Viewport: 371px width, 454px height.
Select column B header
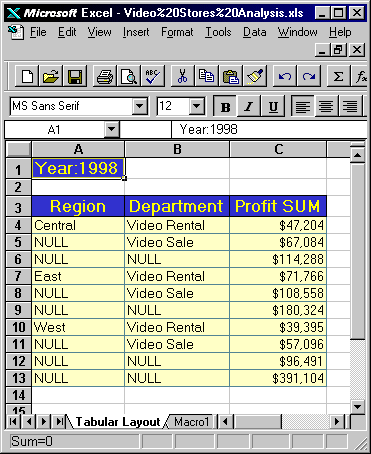(x=177, y=149)
